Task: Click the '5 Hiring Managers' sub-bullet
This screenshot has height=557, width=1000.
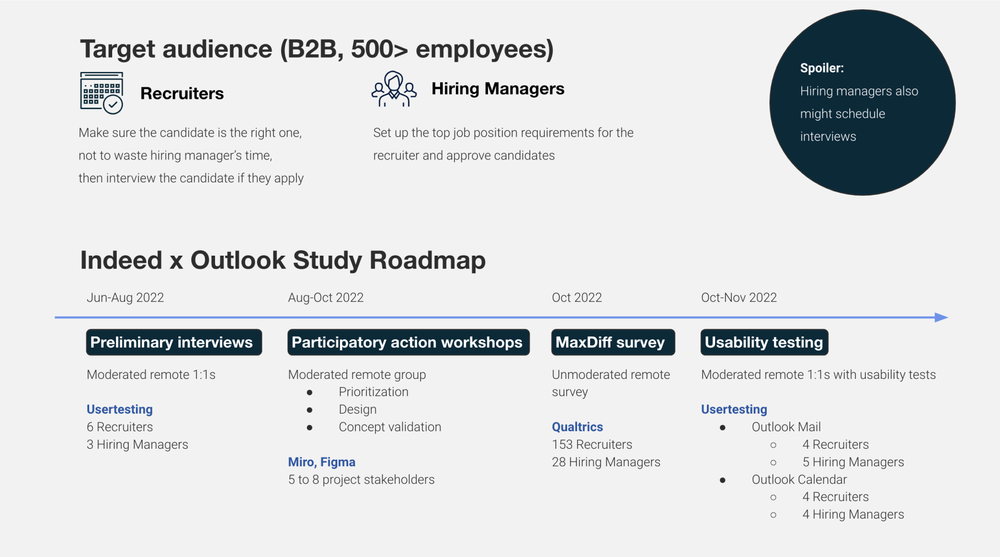Action: [x=853, y=462]
